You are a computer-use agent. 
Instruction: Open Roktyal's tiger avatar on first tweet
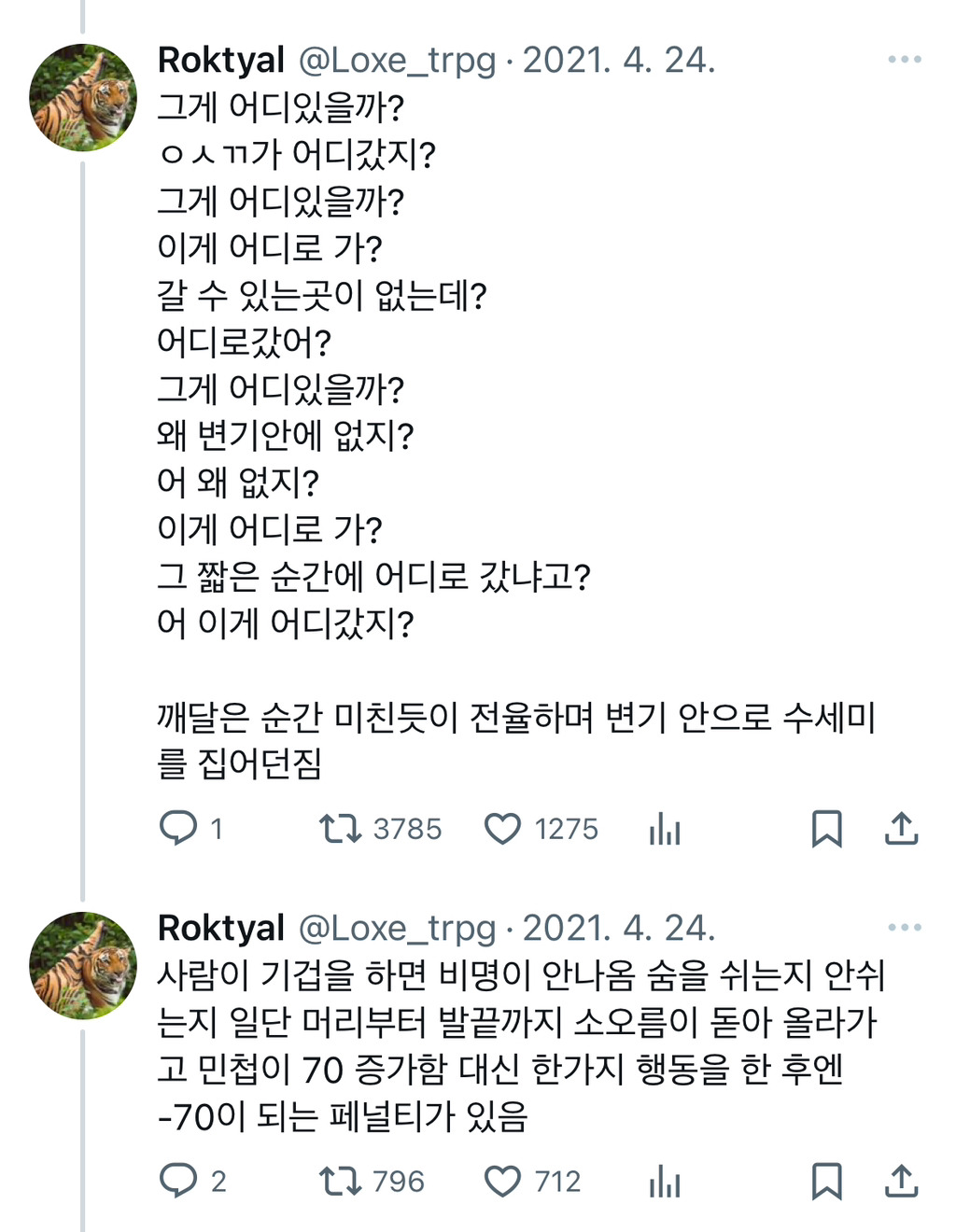(83, 97)
